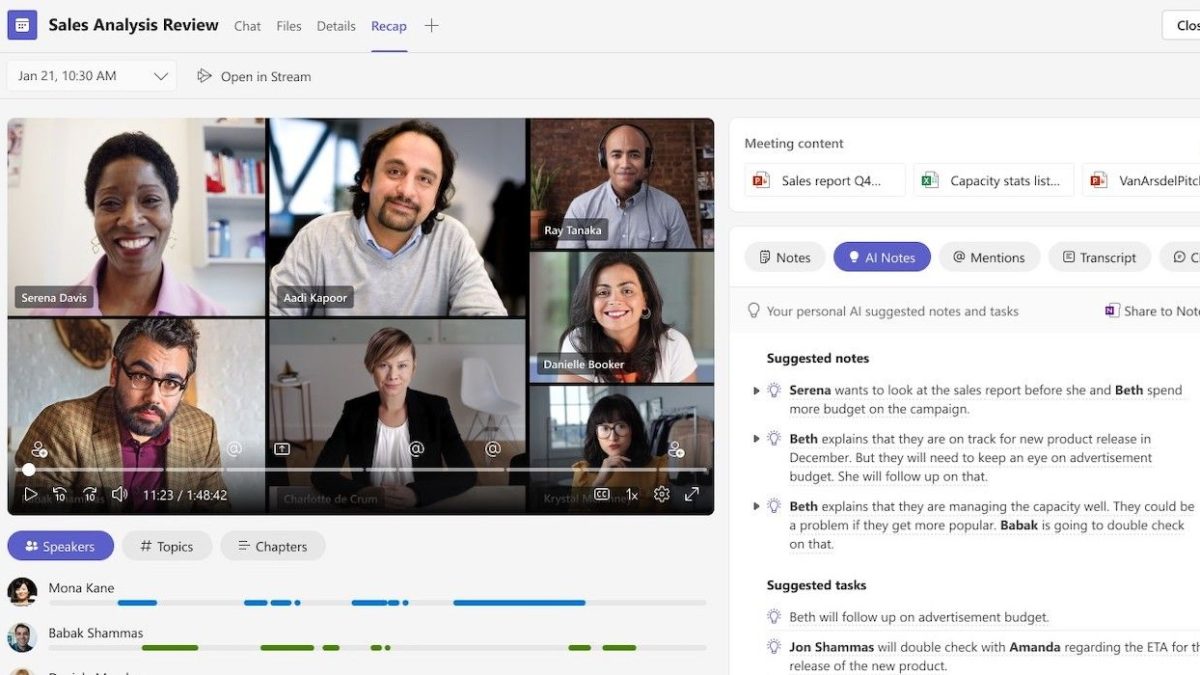Click Ray Tanaka video tile

point(622,184)
